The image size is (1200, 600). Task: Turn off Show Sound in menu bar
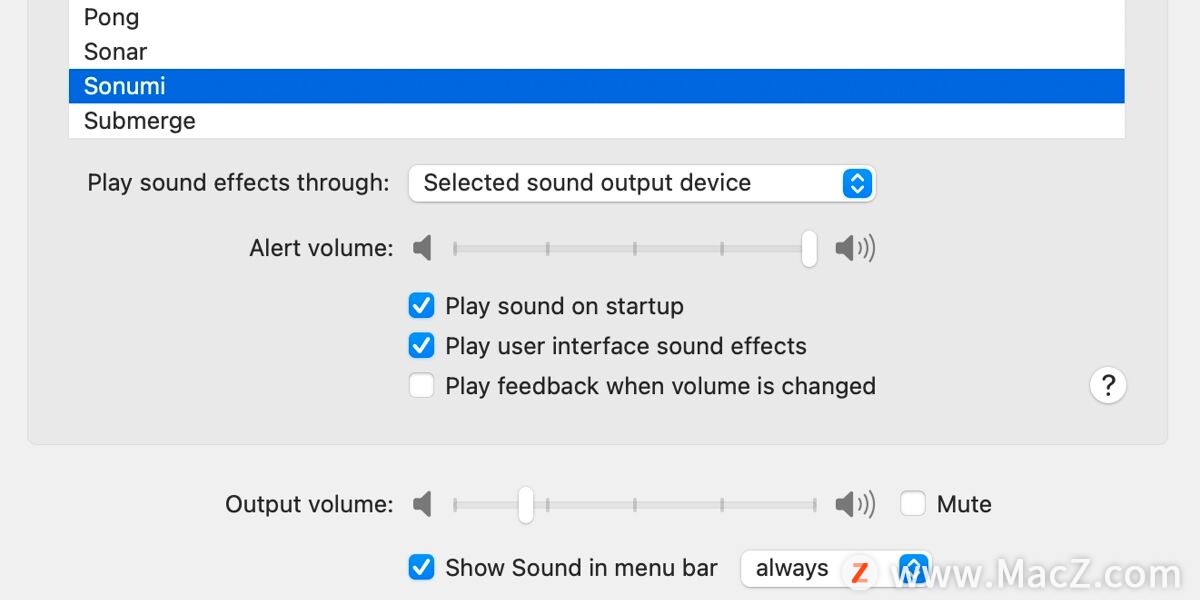pos(421,567)
